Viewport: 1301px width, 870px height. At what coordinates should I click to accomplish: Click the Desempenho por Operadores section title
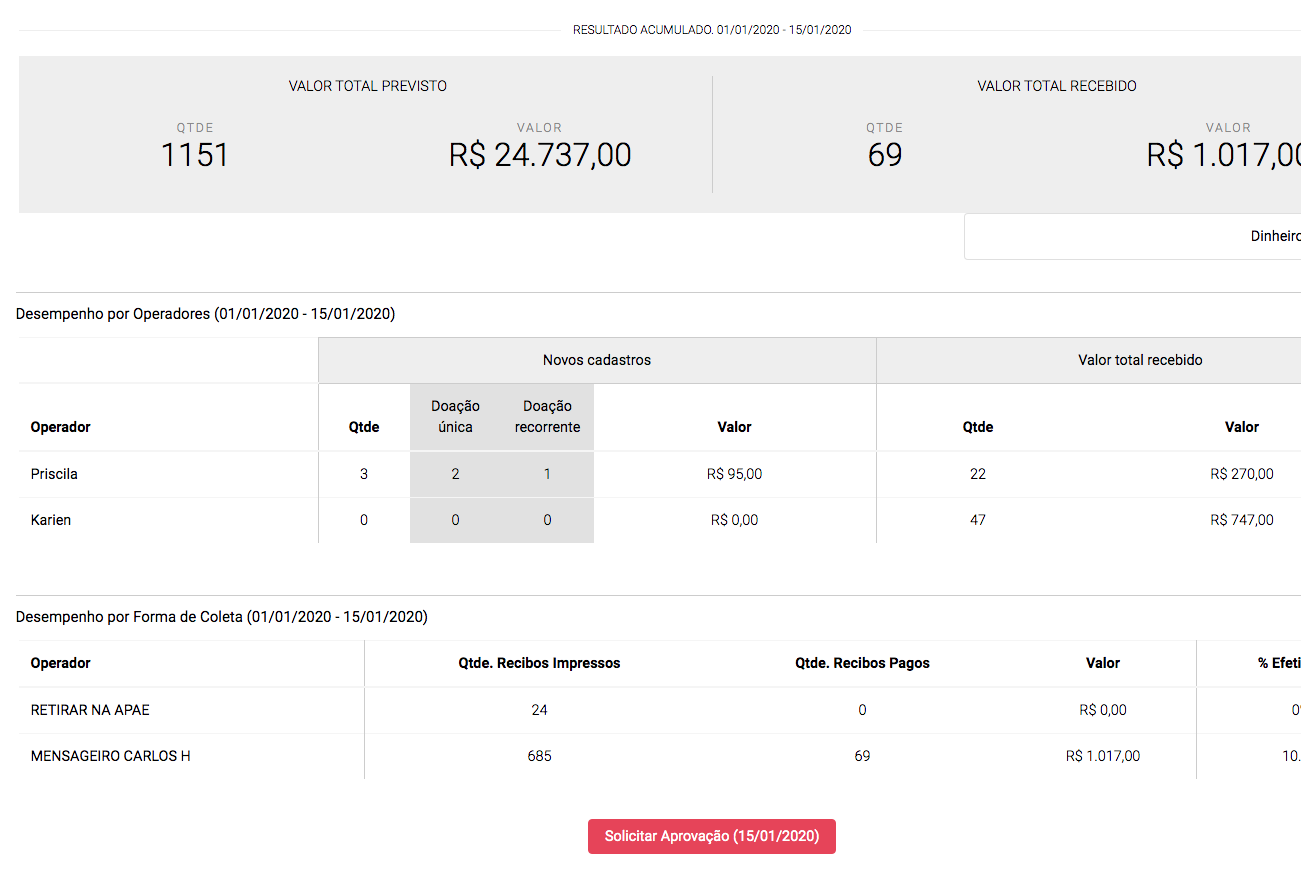point(205,314)
